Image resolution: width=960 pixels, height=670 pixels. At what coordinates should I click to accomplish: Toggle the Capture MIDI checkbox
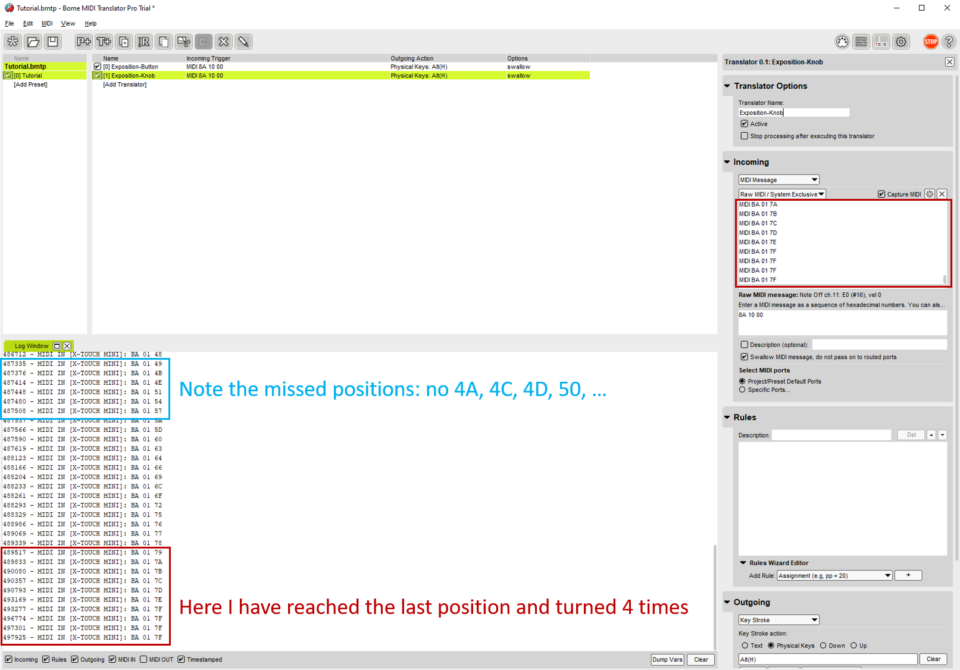pos(881,194)
